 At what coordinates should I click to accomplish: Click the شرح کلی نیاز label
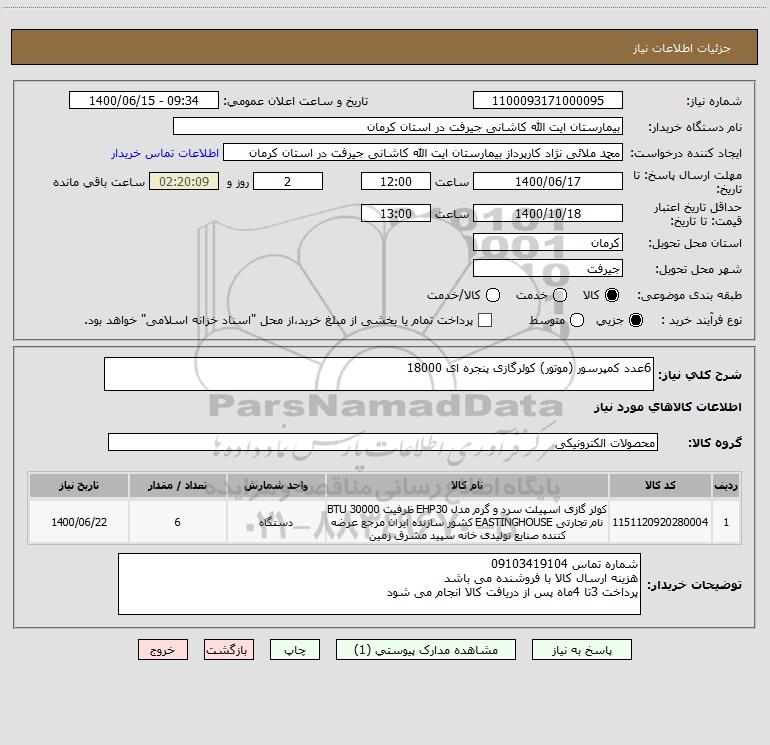pos(700,375)
